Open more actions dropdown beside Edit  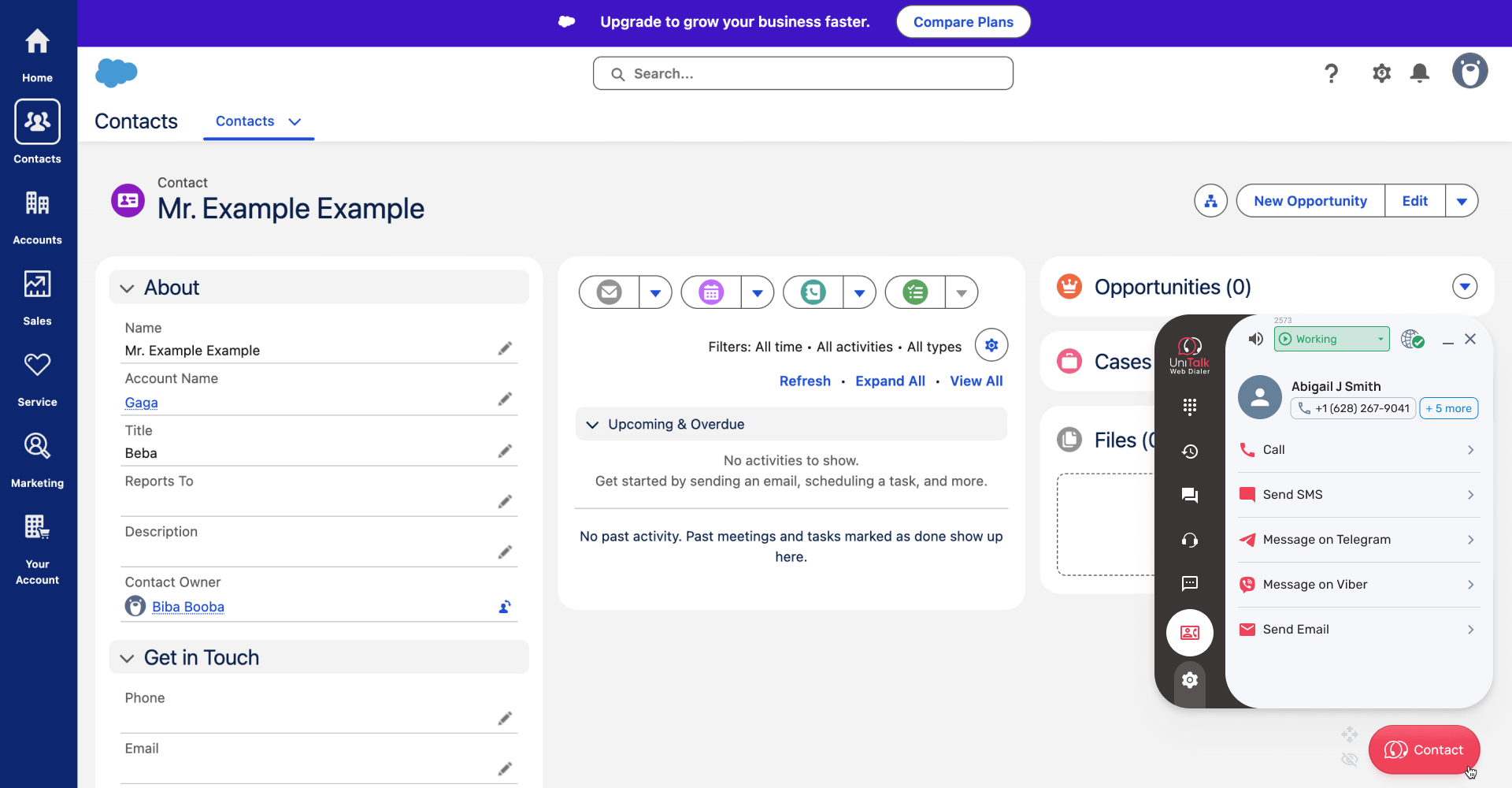pyautogui.click(x=1462, y=201)
